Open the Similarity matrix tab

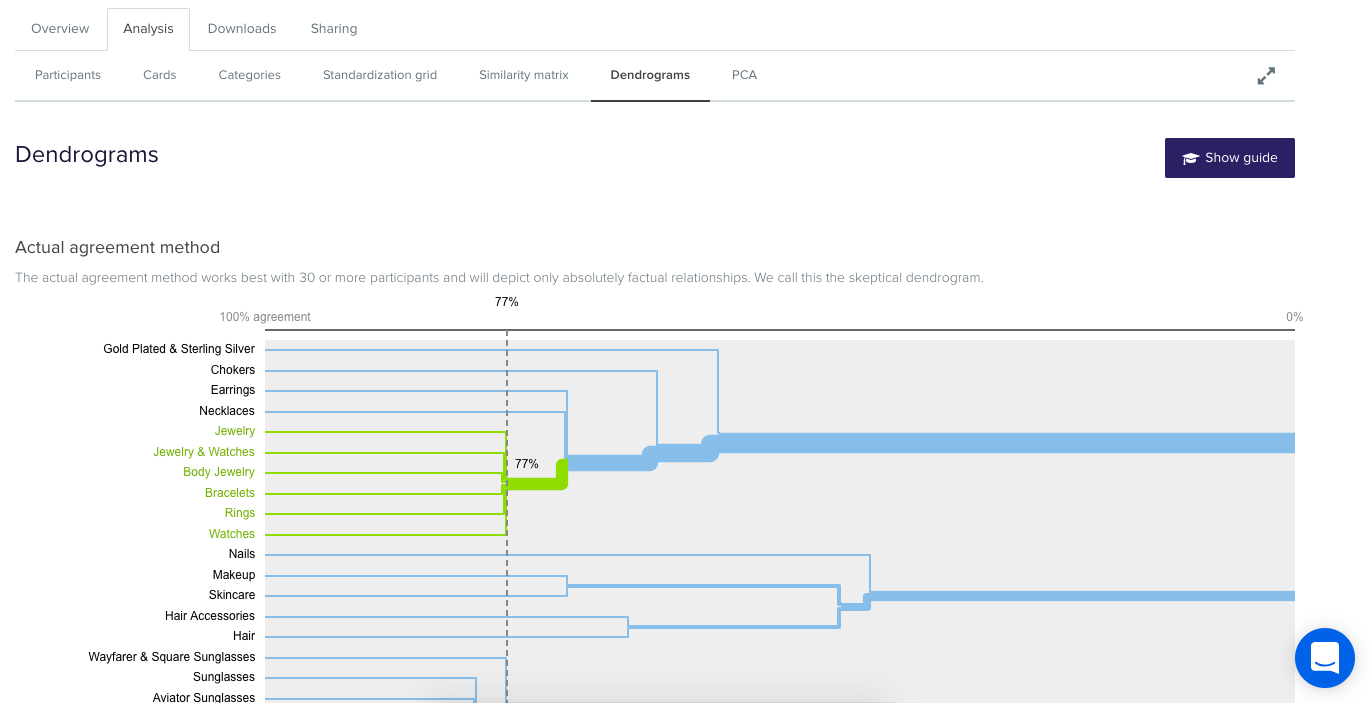pyautogui.click(x=524, y=75)
